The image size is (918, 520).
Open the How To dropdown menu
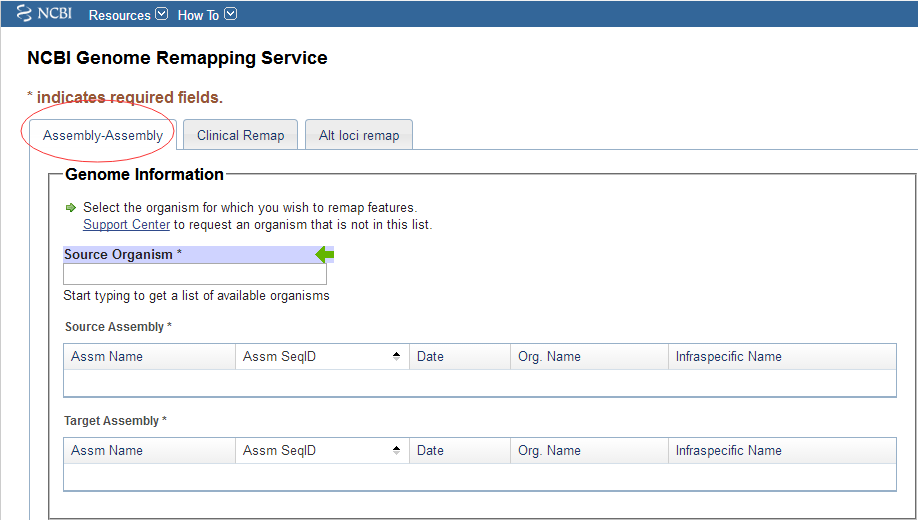[206, 15]
